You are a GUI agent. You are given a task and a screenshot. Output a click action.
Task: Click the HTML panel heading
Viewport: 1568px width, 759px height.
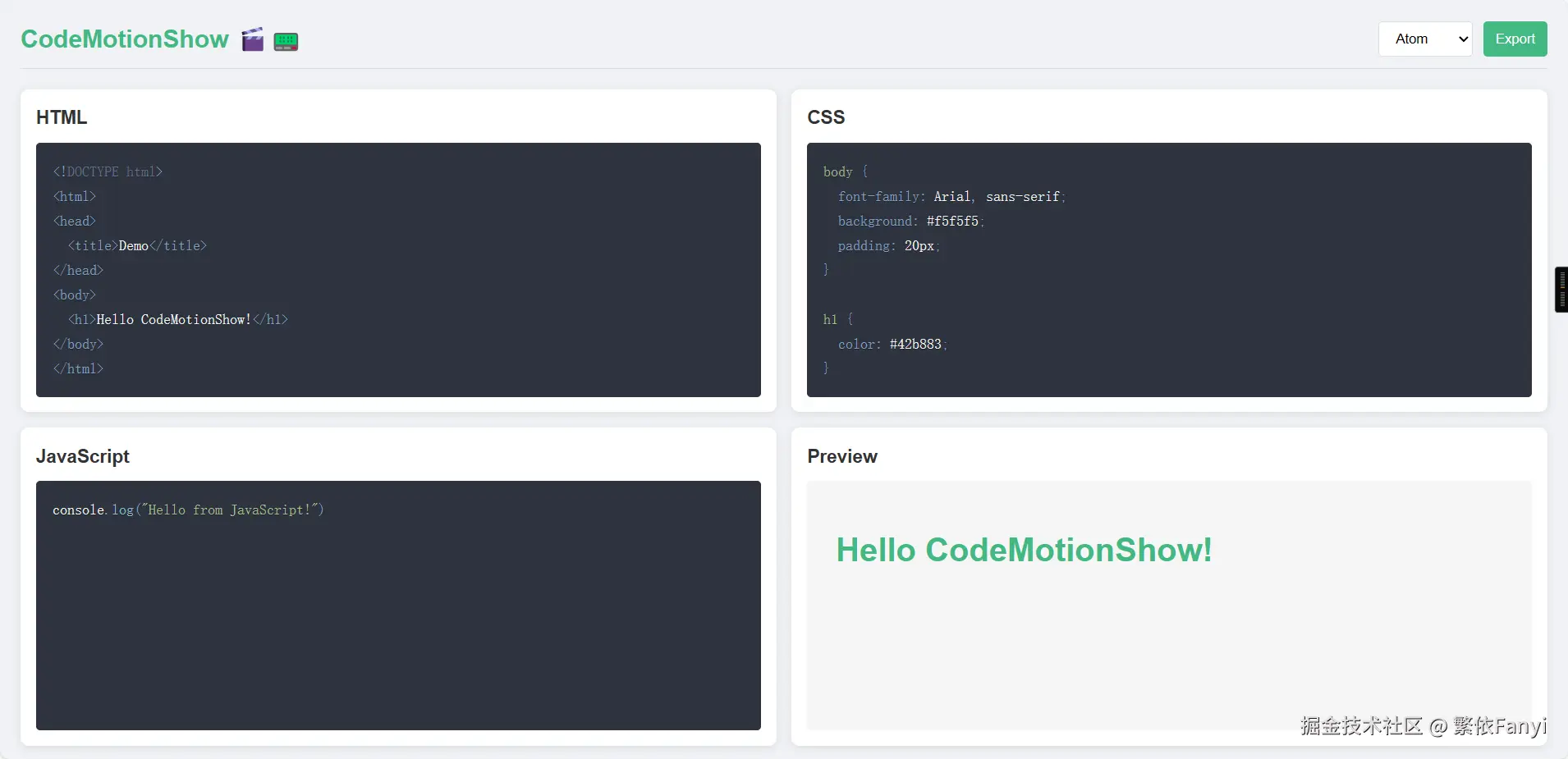[x=62, y=117]
